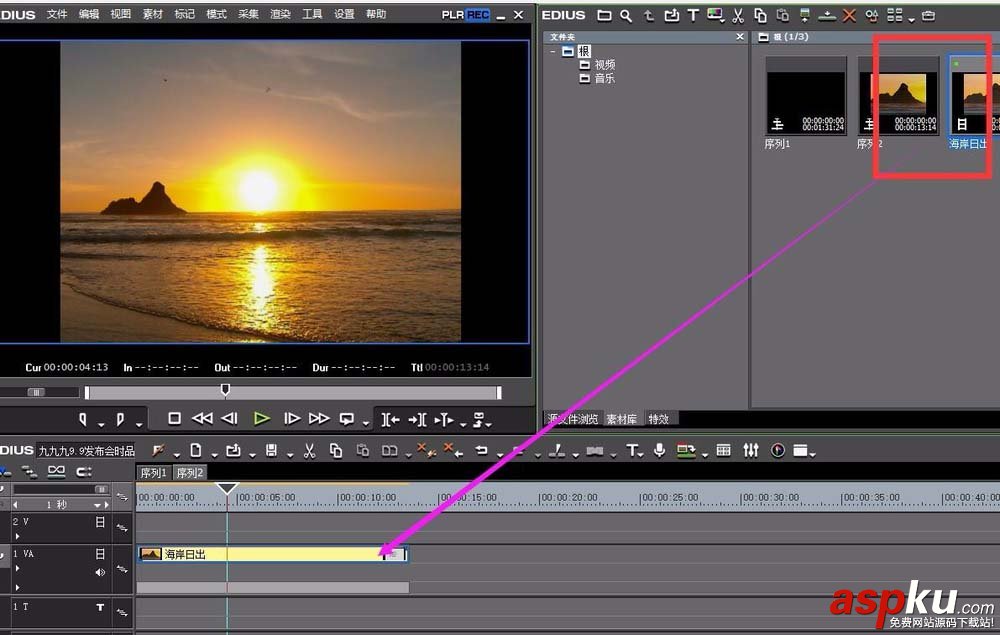Jump to previous edit point
1000x635 pixels.
pyautogui.click(x=390, y=419)
